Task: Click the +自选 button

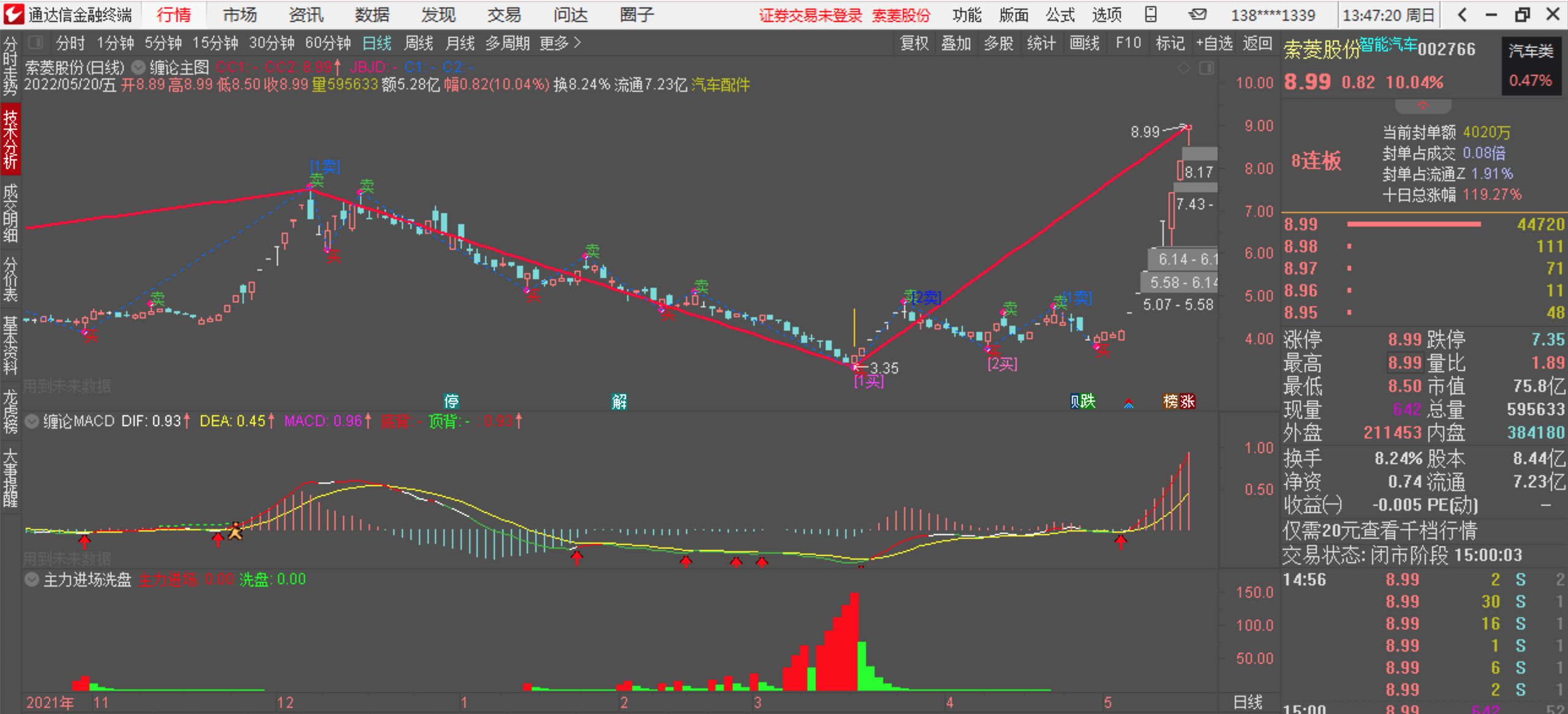Action: [x=1214, y=43]
